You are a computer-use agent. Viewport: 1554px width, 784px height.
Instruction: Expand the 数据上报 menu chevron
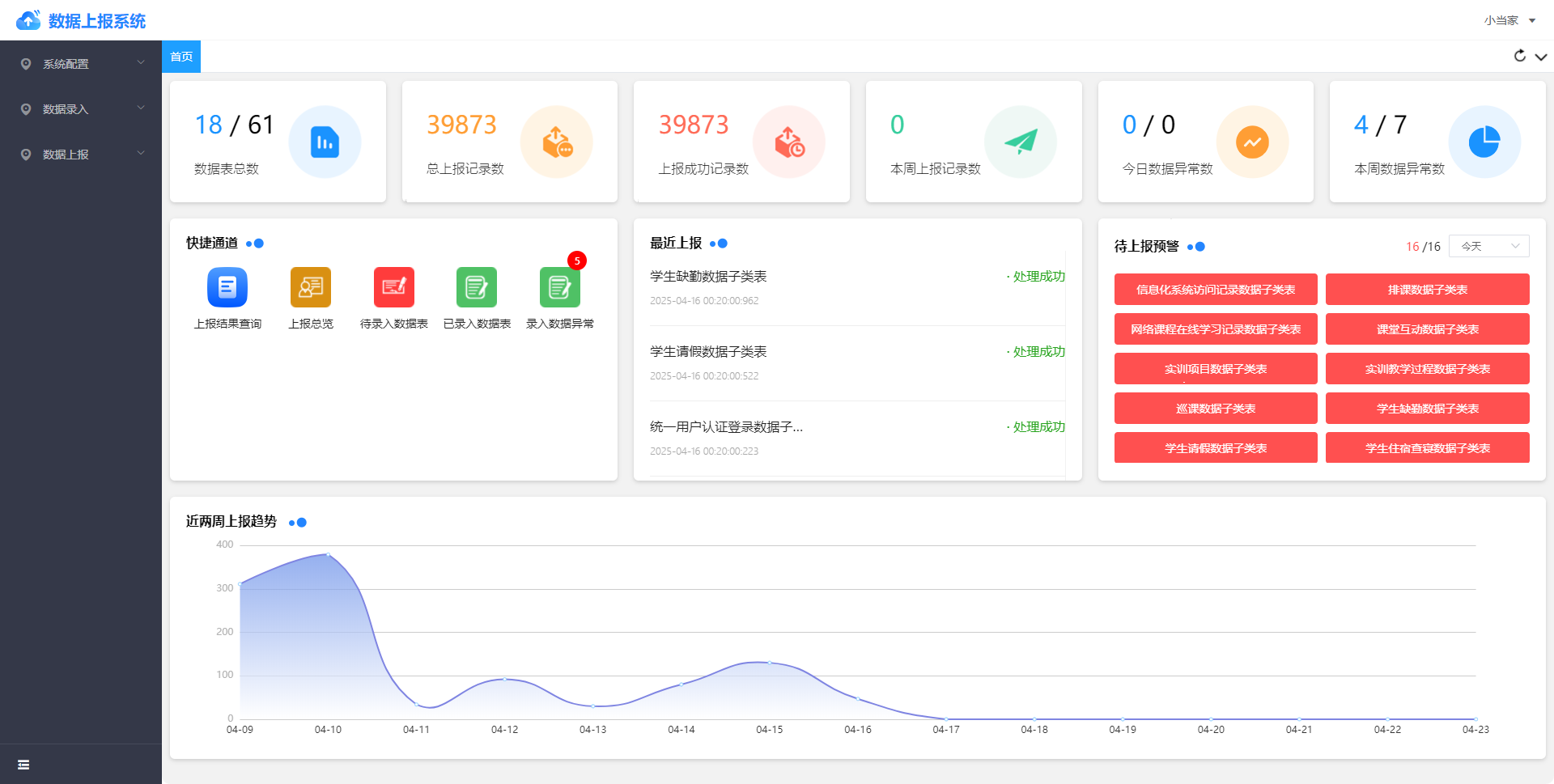(x=141, y=153)
